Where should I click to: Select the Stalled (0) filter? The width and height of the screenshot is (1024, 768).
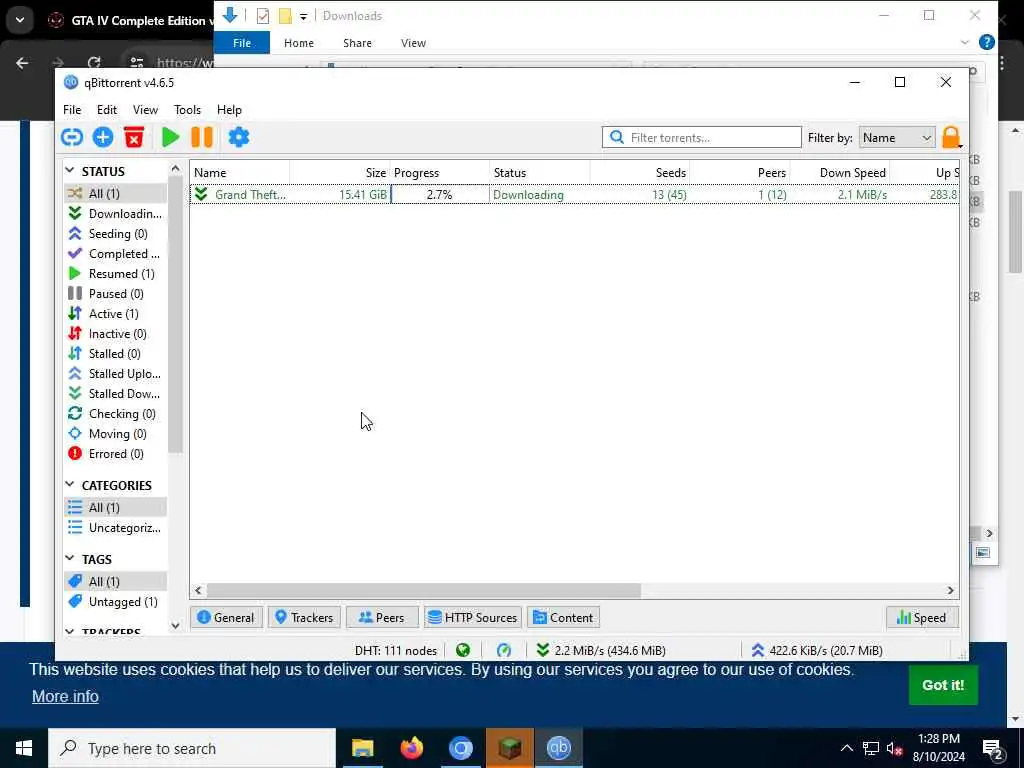pos(116,354)
